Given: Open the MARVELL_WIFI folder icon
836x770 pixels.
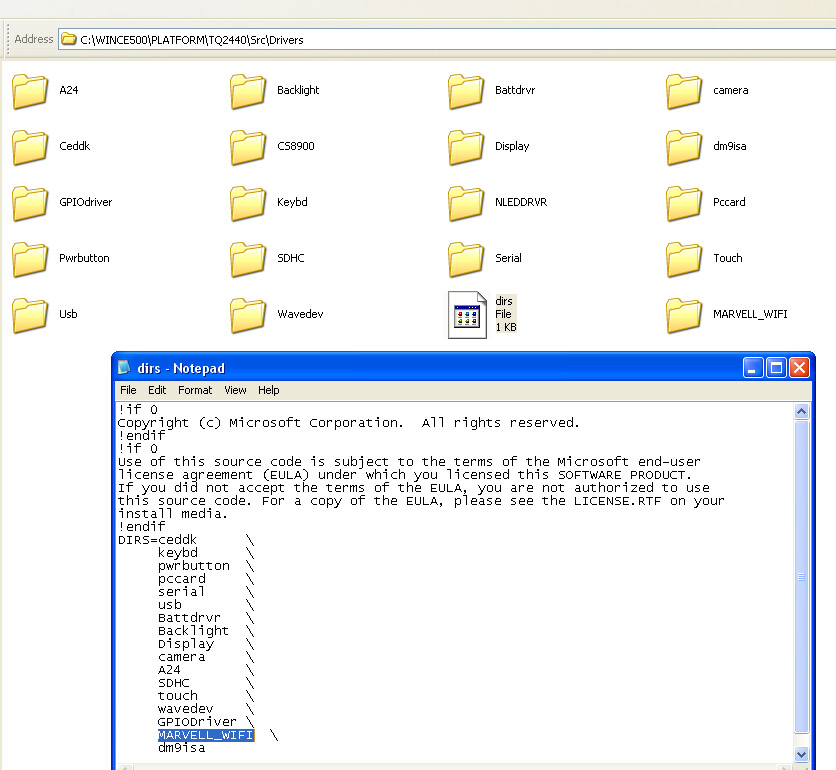Looking at the screenshot, I should click(684, 315).
